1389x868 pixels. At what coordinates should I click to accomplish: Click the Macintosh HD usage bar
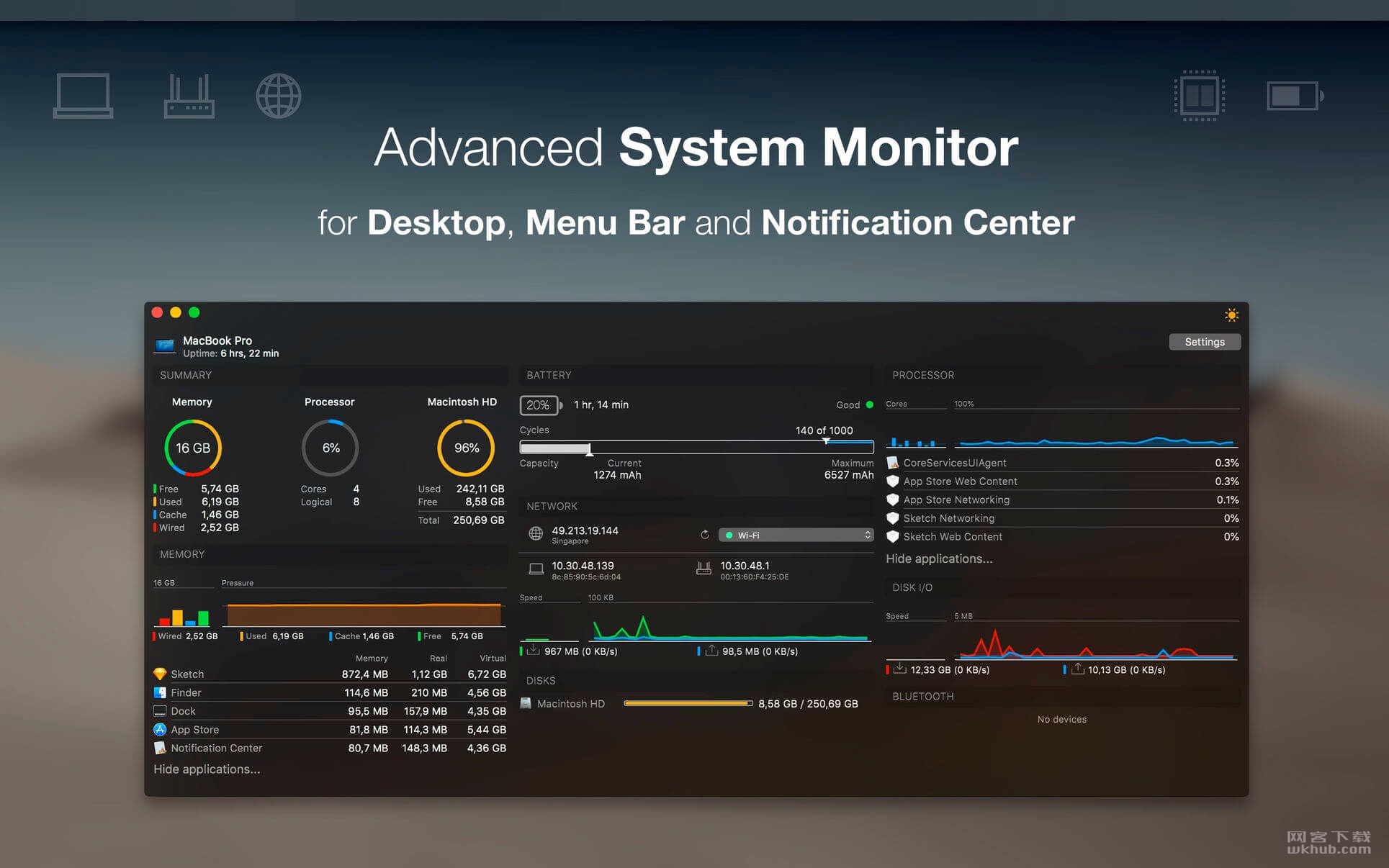(688, 703)
